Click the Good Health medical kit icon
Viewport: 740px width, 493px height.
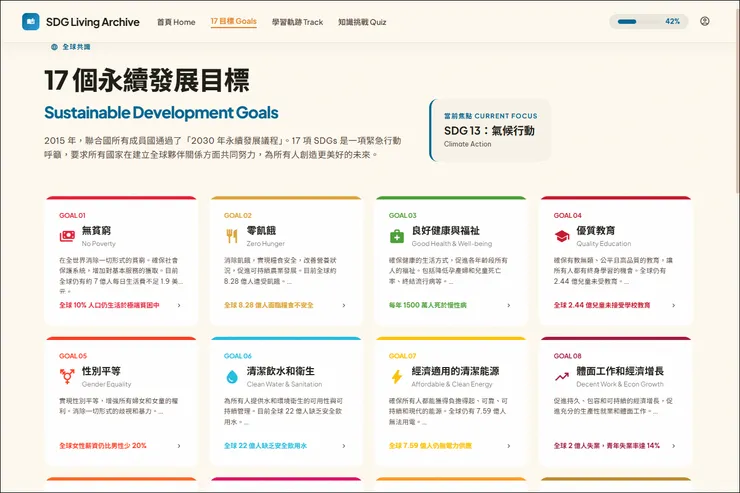coord(397,236)
